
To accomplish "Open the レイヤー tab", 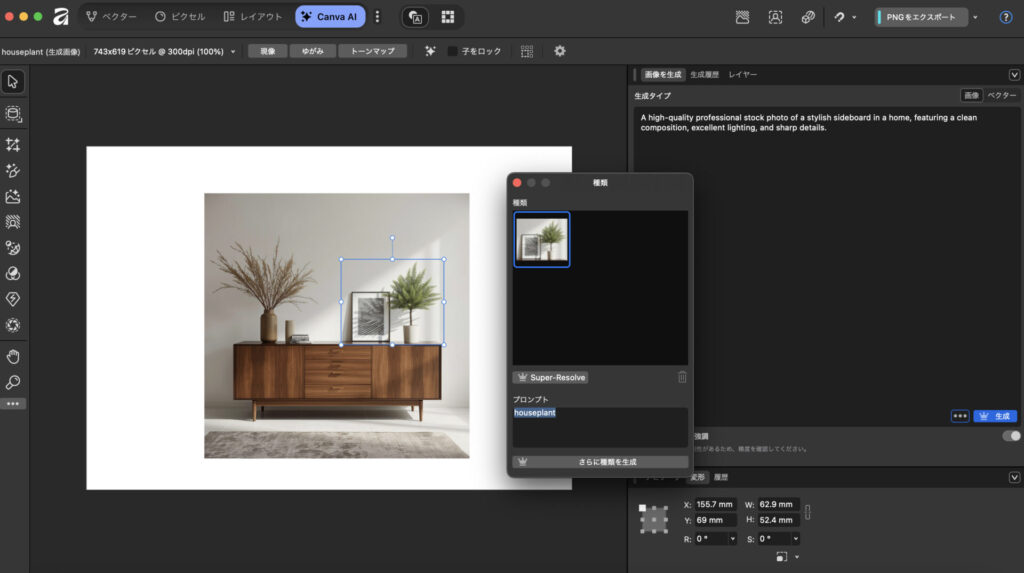I will [742, 75].
